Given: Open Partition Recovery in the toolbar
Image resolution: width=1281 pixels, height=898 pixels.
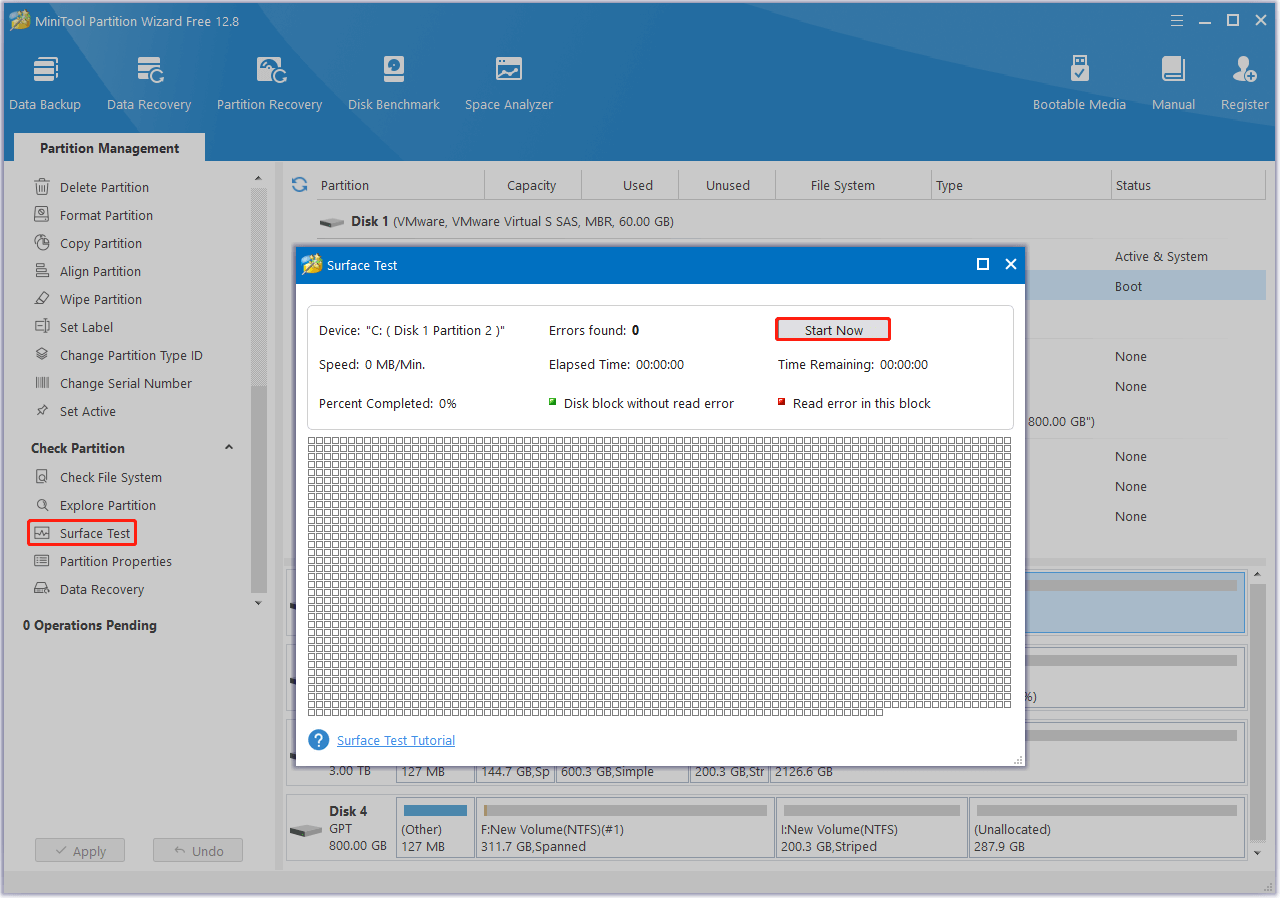Looking at the screenshot, I should pyautogui.click(x=269, y=83).
